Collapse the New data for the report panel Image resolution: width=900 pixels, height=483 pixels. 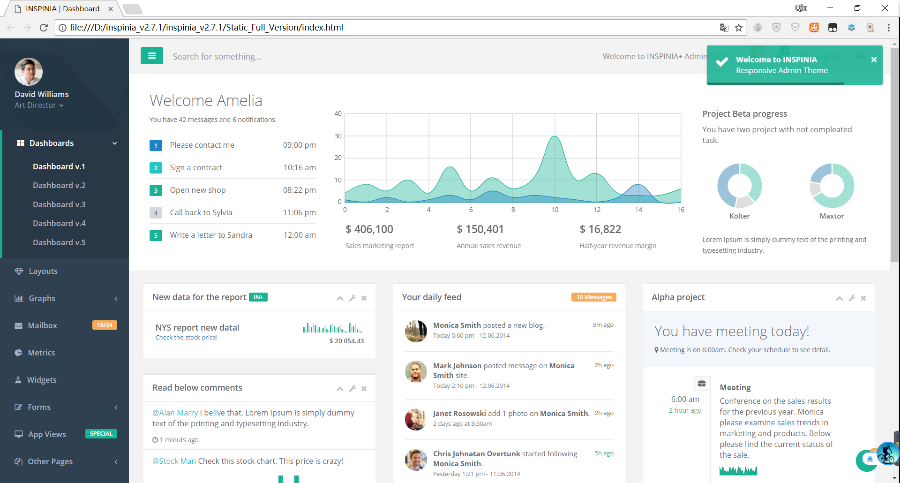tap(340, 298)
